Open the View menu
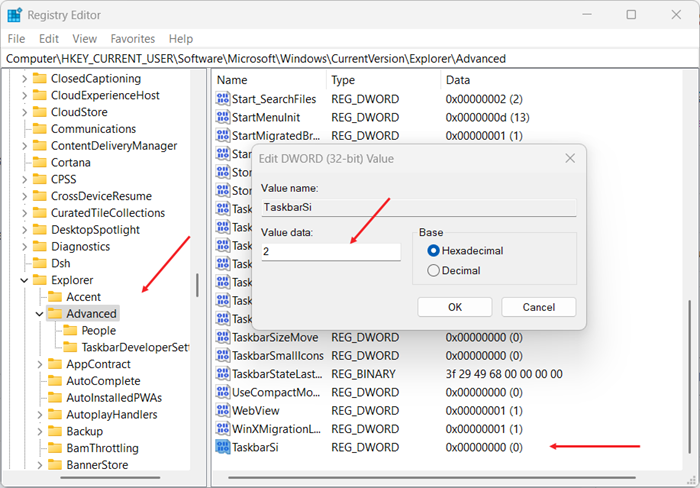The height and width of the screenshot is (488, 700). click(x=84, y=39)
